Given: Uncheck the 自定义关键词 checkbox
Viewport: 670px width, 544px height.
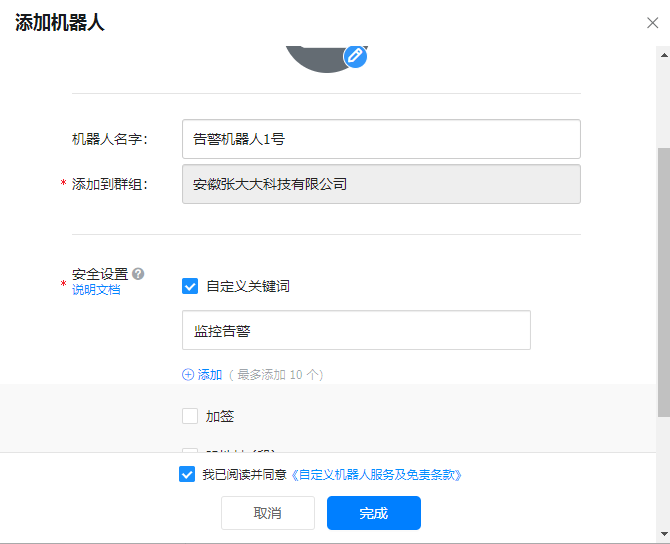Looking at the screenshot, I should [190, 286].
